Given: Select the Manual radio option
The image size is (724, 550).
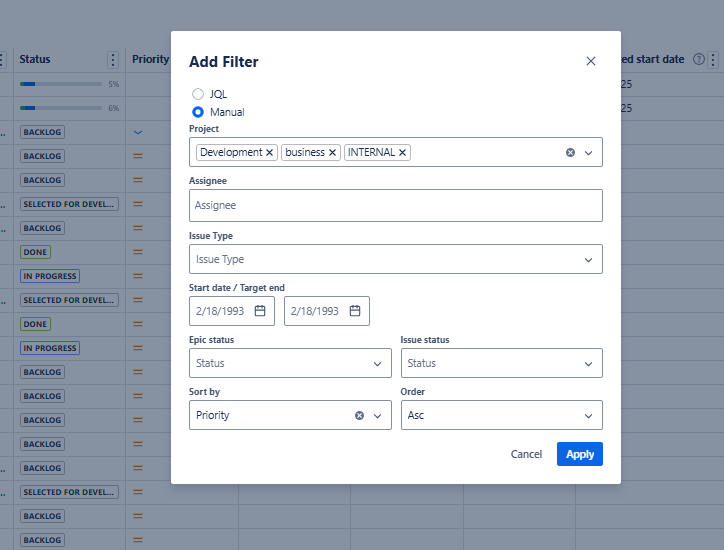Looking at the screenshot, I should [x=198, y=112].
